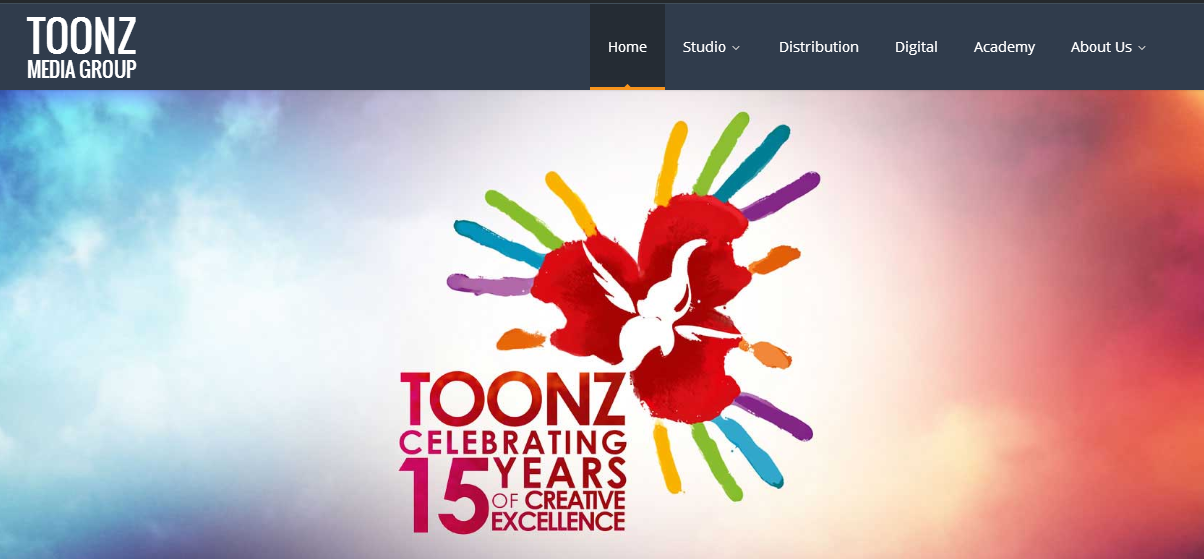Click the Toonz Media Group header logo

pyautogui.click(x=81, y=48)
